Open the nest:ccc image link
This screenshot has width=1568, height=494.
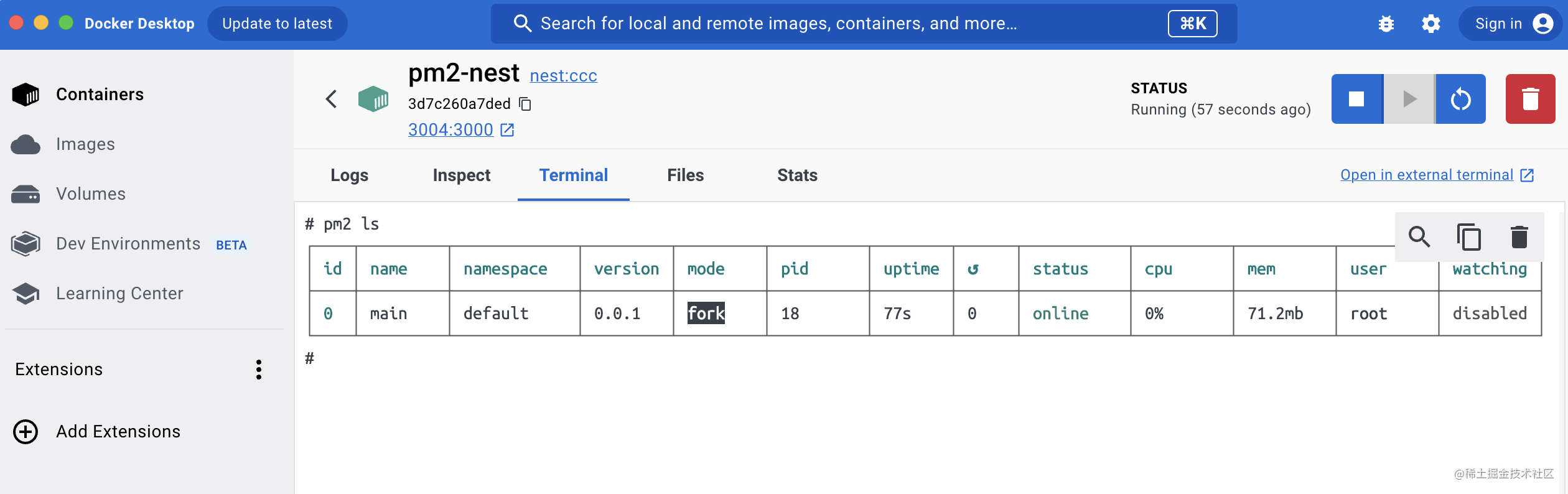click(x=563, y=76)
